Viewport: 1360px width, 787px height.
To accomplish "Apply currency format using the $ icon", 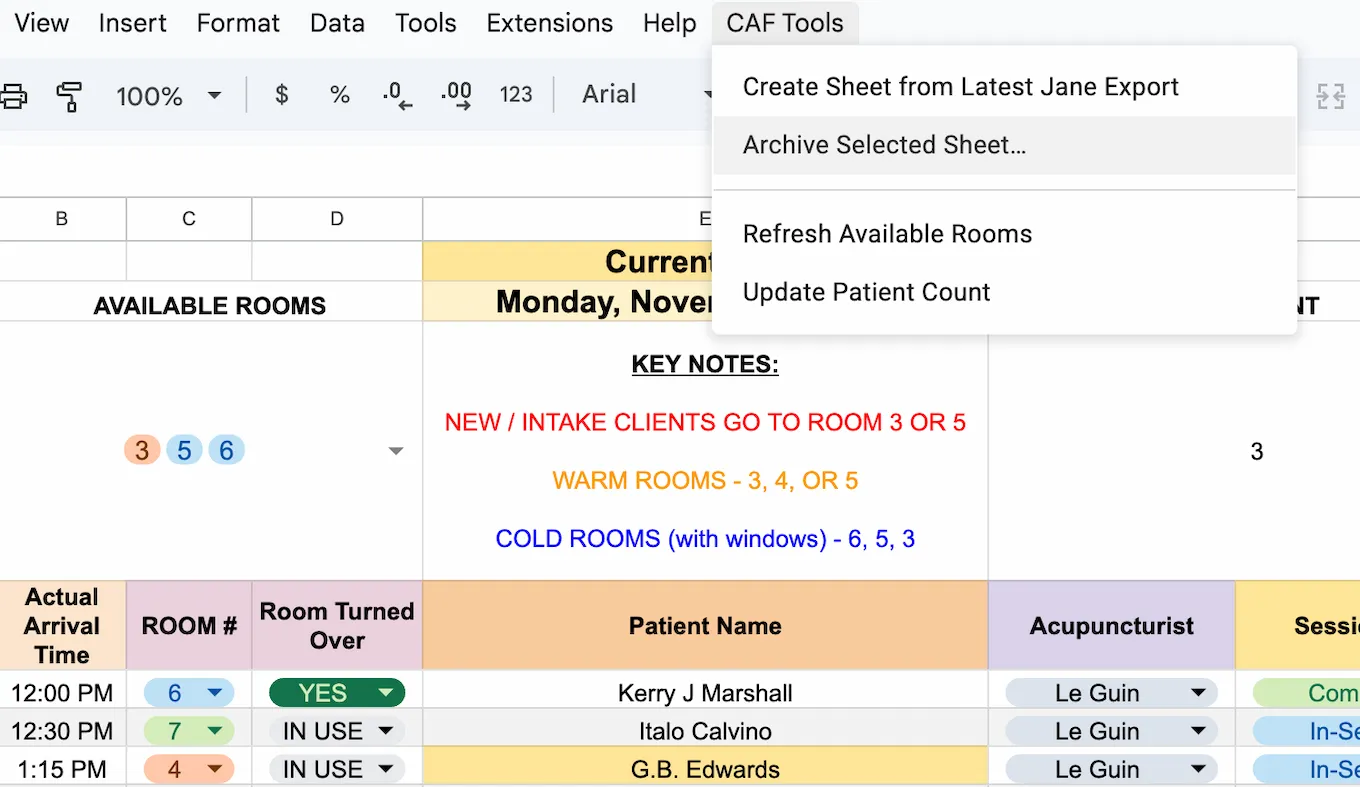I will coord(281,96).
